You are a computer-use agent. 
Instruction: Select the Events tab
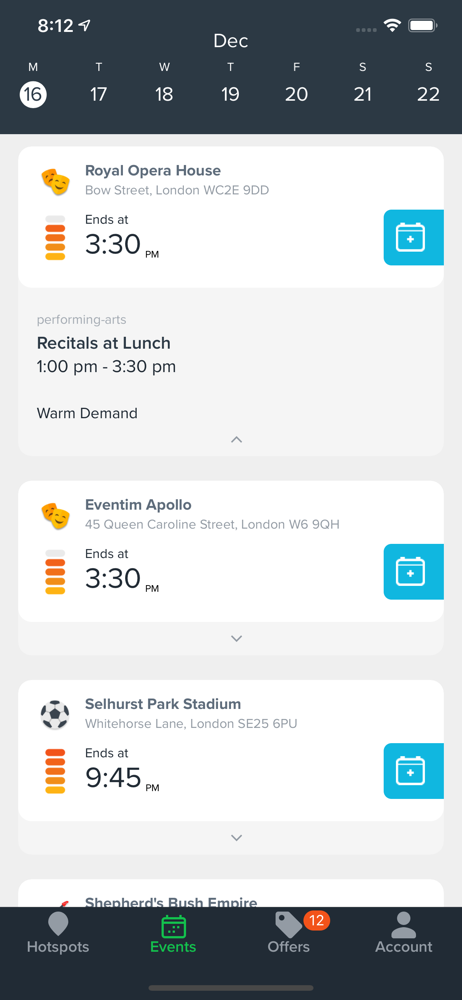point(173,934)
